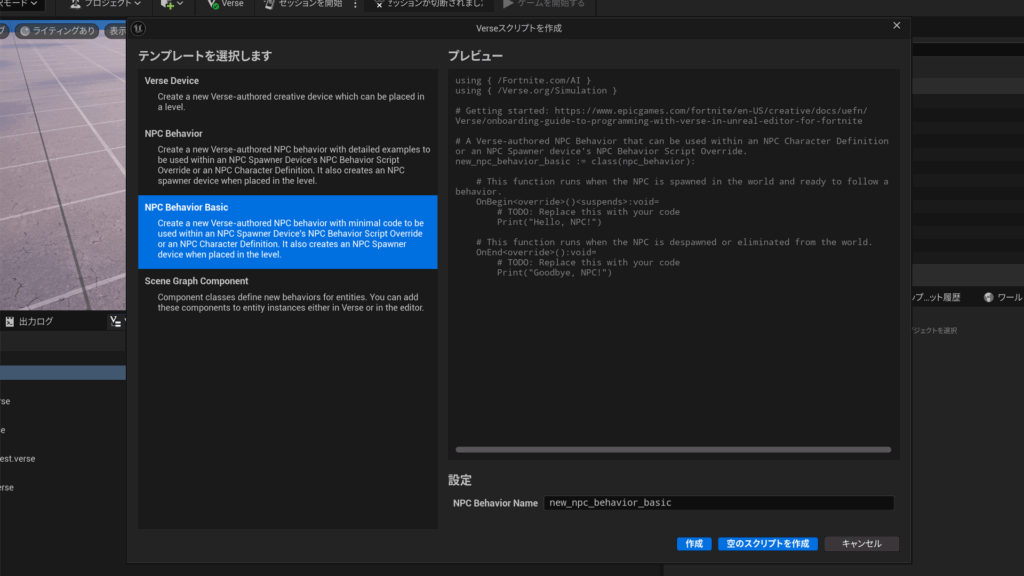
Task: Click the project person icon in toolbar
Action: 75,4
